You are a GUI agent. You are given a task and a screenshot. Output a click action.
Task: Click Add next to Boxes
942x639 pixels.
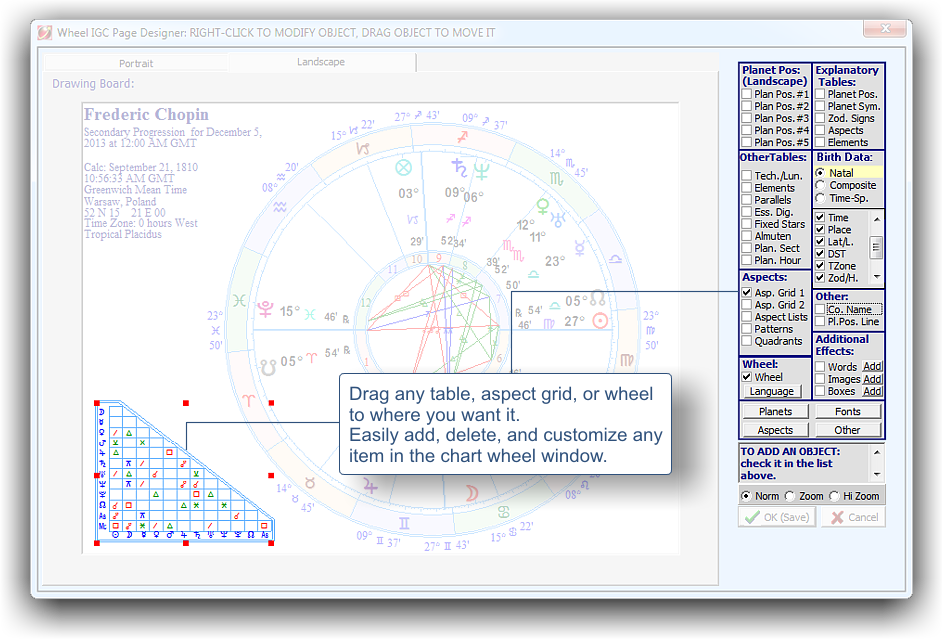point(872,391)
